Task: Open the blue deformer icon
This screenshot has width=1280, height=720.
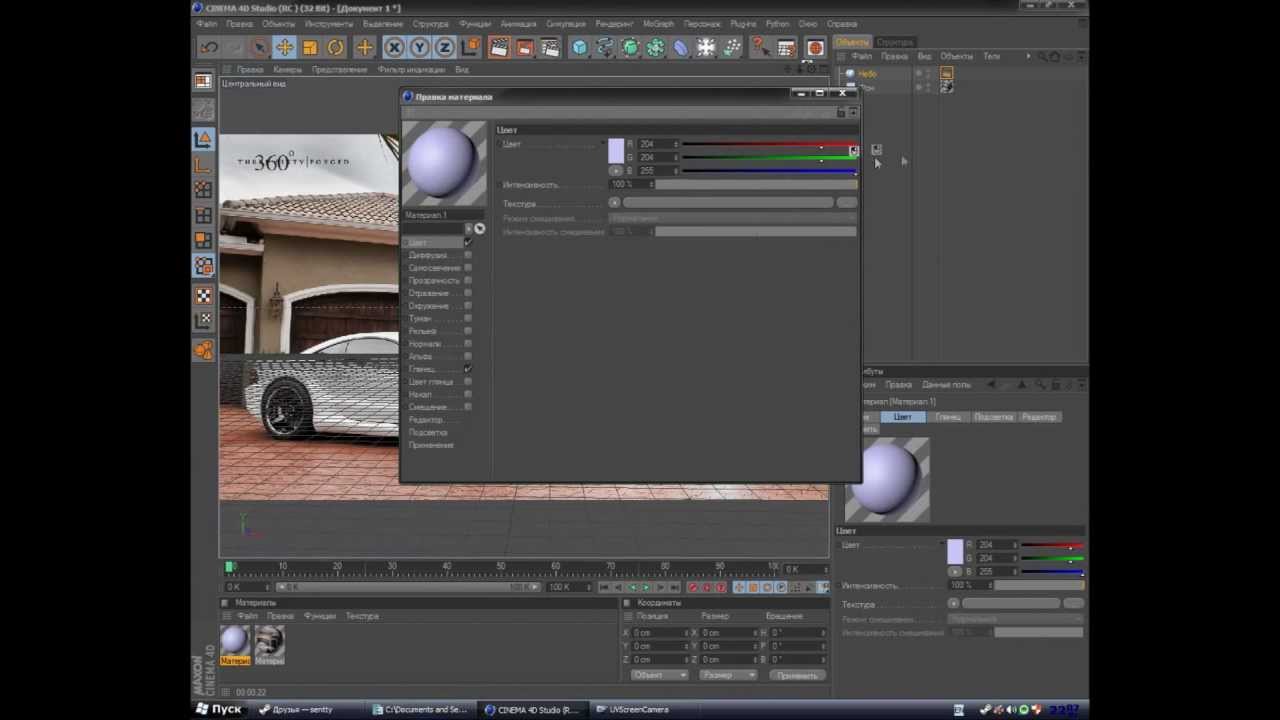Action: tap(681, 47)
